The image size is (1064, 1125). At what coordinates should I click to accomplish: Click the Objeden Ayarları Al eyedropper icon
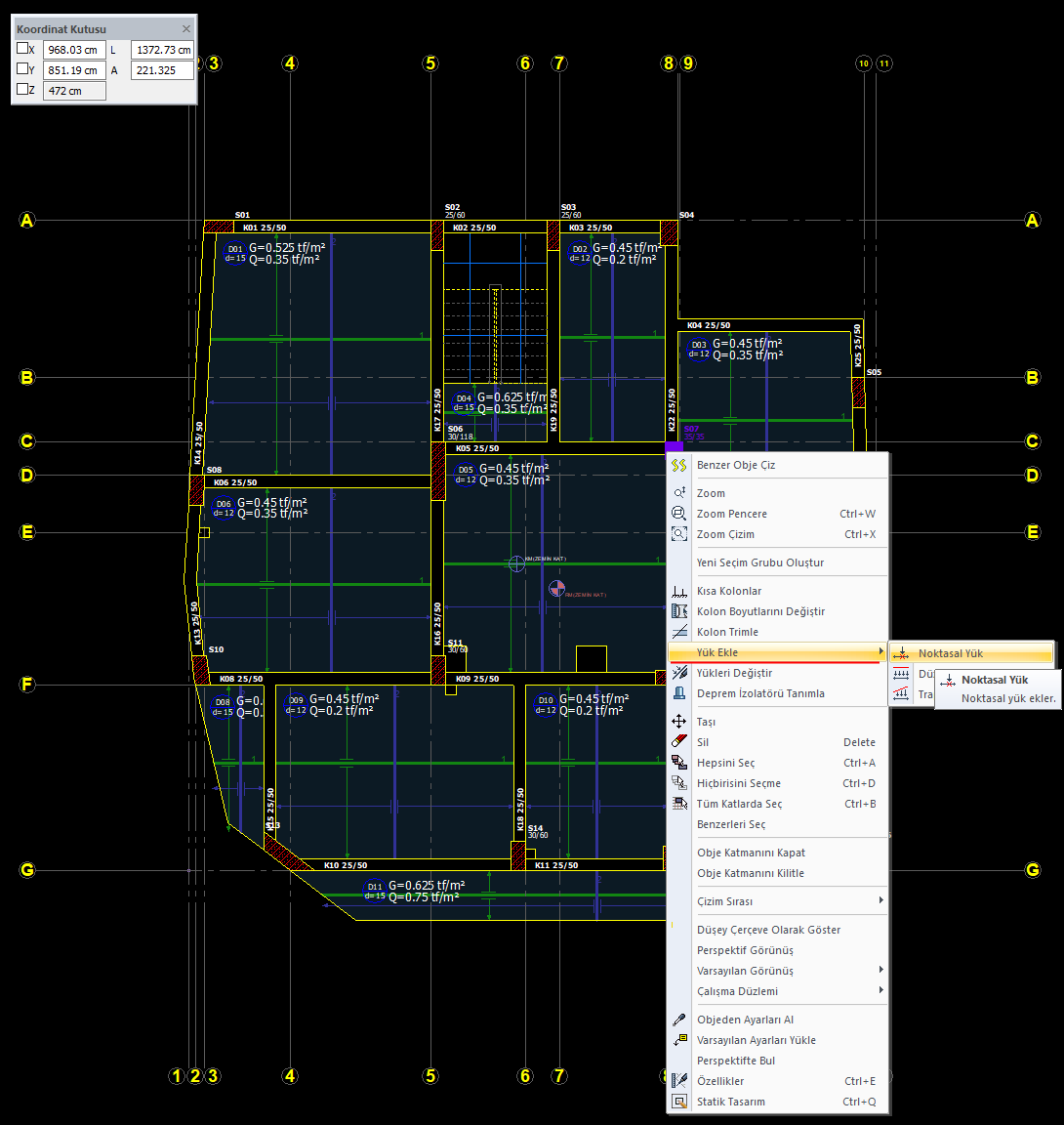[679, 1020]
